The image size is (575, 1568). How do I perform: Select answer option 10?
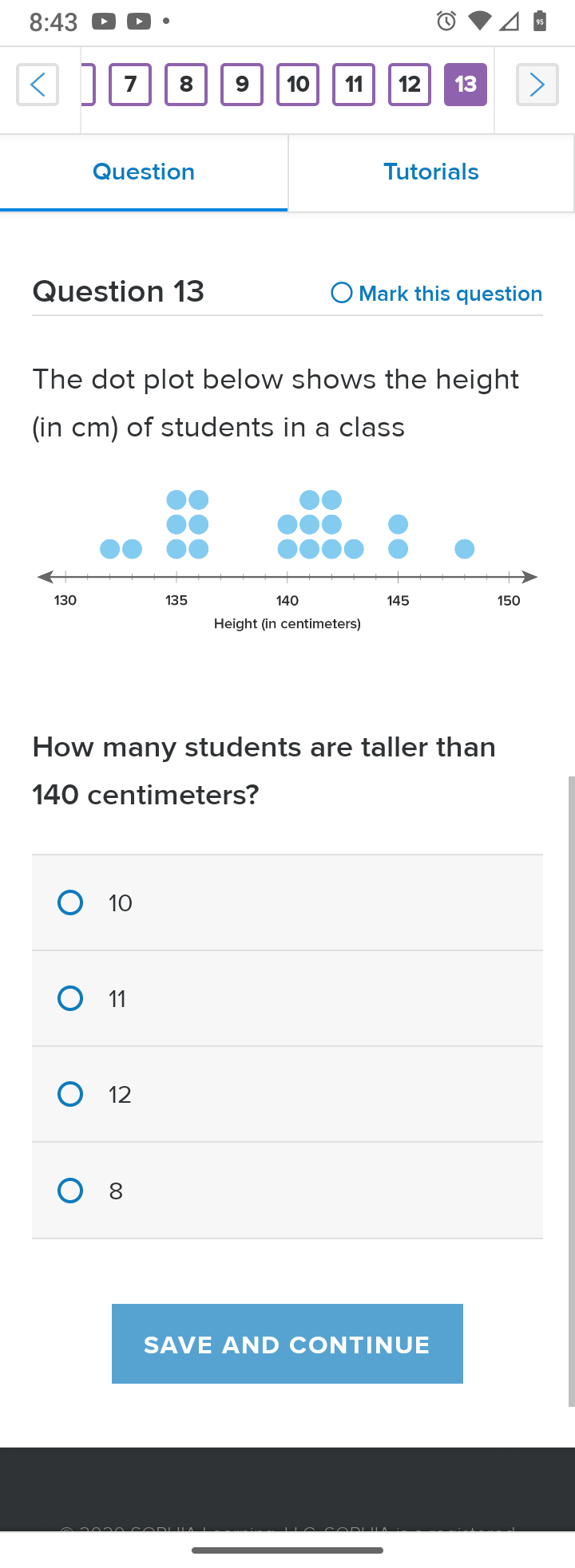tap(287, 902)
